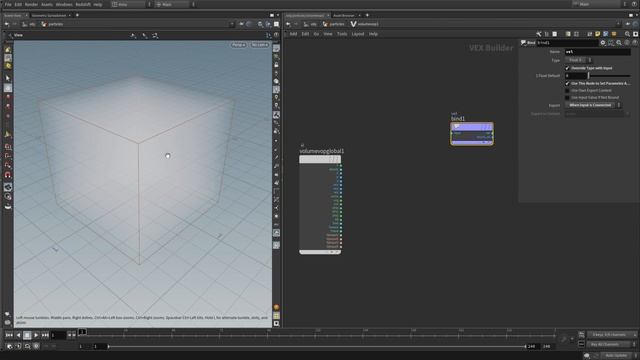640x360 pixels.
Task: Click the orange display icon in viewport right toolbar
Action: coord(276,307)
